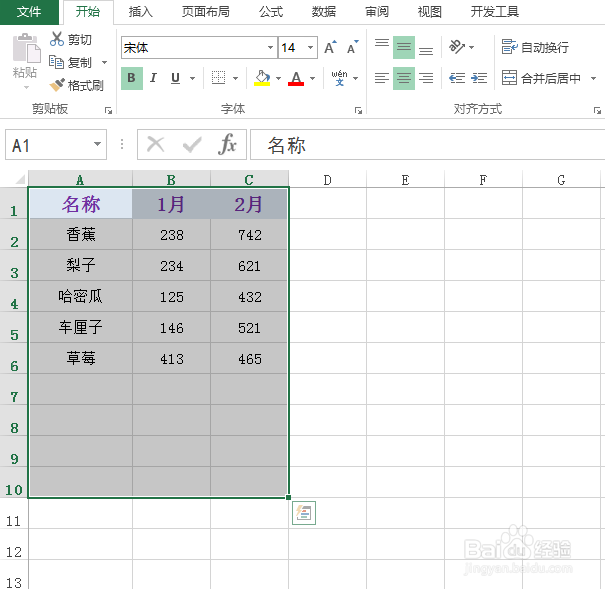Screen dimensions: 605x589
Task: Select column B header
Action: [x=171, y=179]
